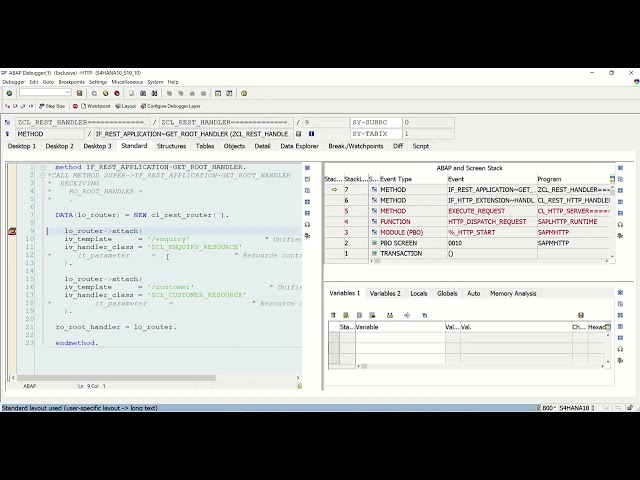Click the delete trash icon in Variables toolbar
640x480 pixels.
[333, 315]
